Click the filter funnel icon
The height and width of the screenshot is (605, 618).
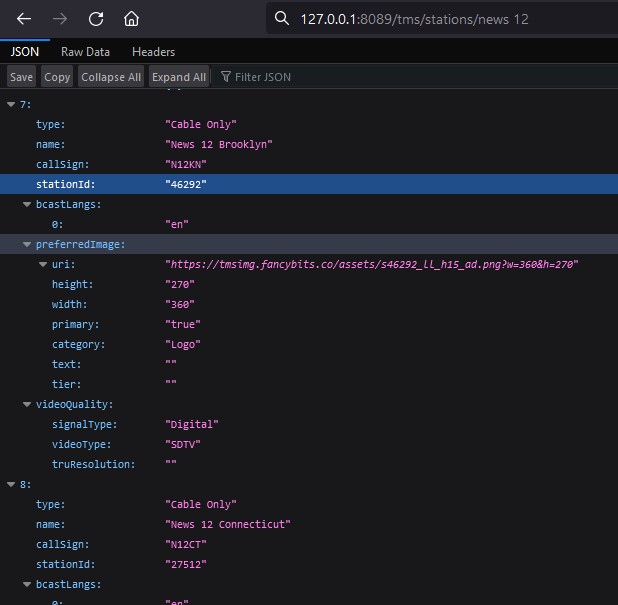pyautogui.click(x=226, y=77)
